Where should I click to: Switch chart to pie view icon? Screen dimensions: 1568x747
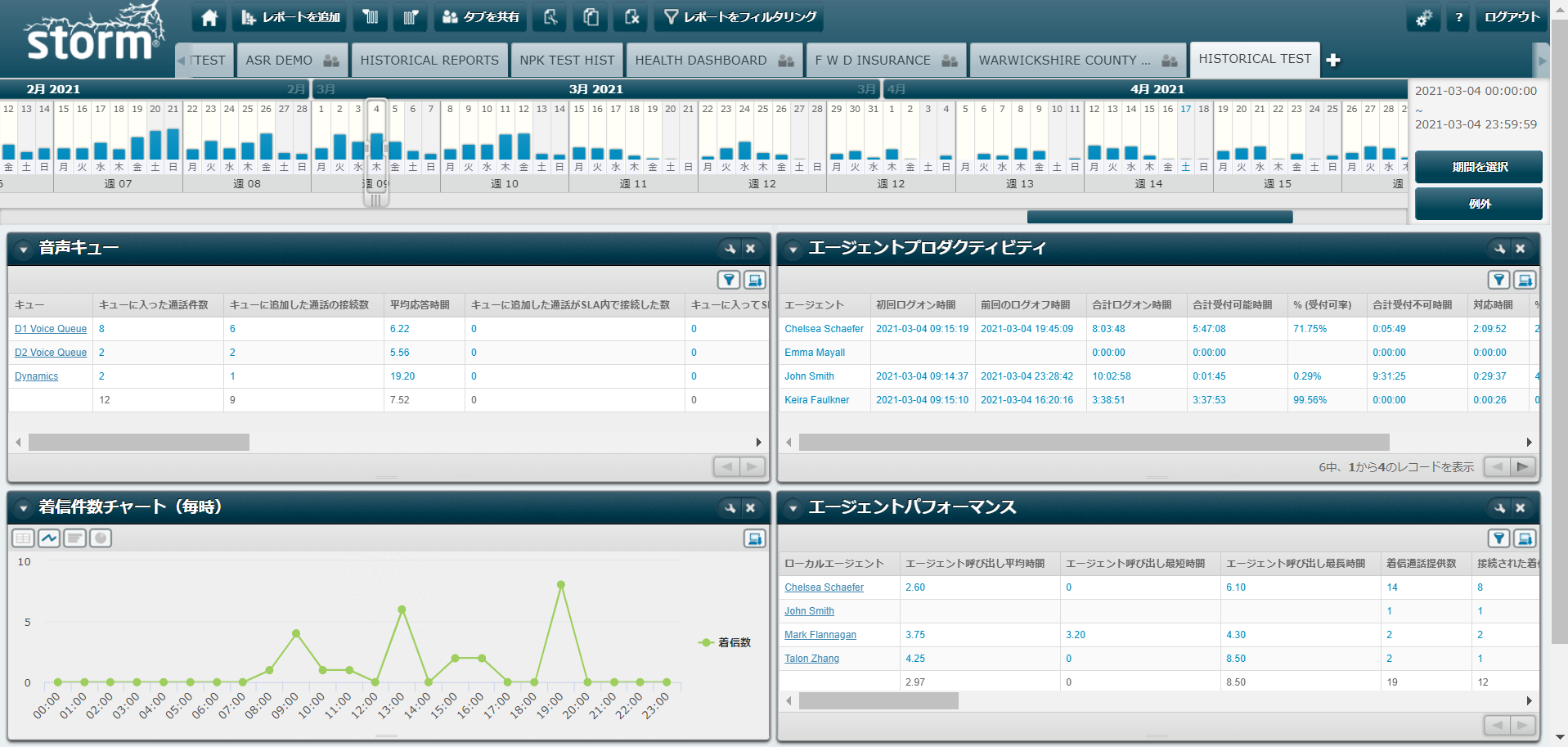pyautogui.click(x=101, y=538)
